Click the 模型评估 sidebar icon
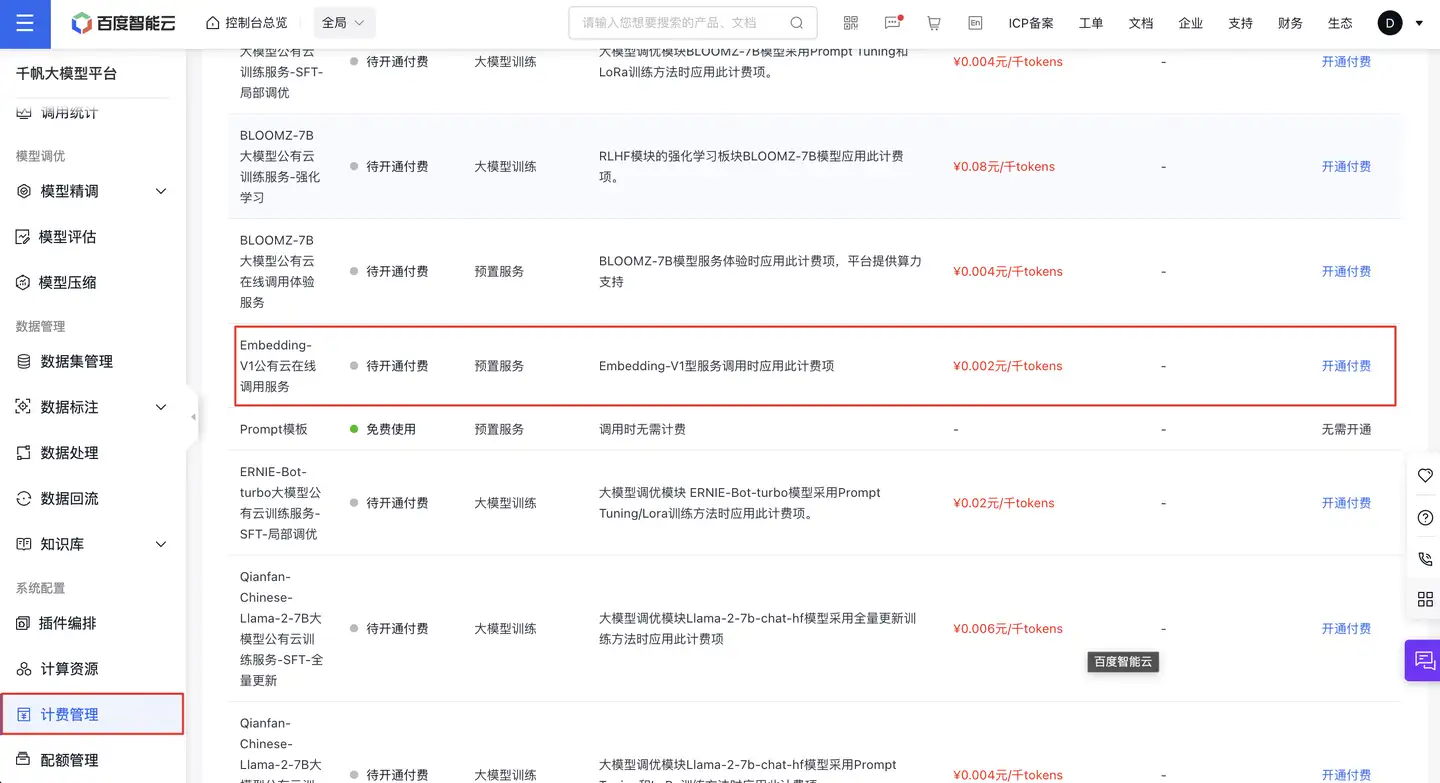 pyautogui.click(x=24, y=237)
